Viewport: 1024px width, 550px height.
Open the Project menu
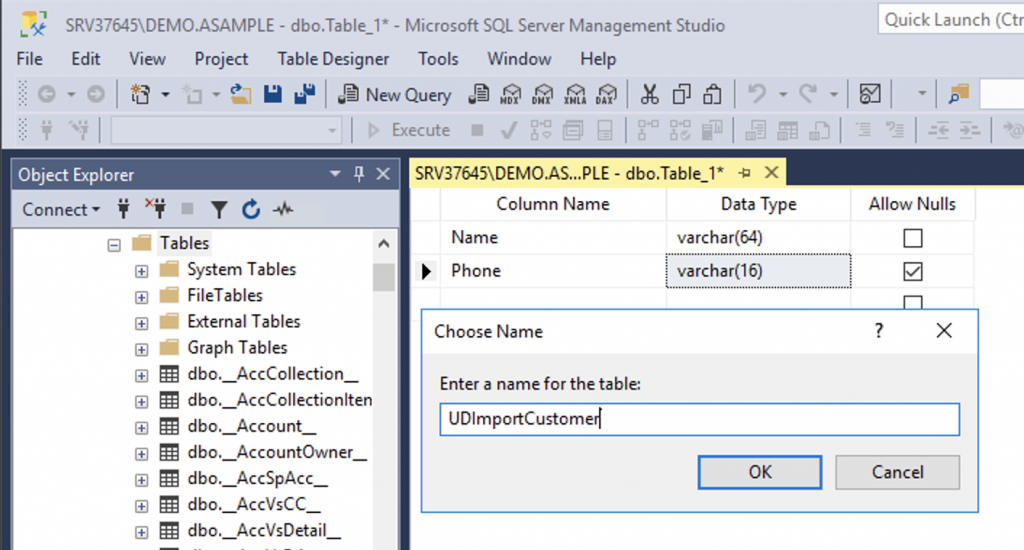click(x=221, y=59)
